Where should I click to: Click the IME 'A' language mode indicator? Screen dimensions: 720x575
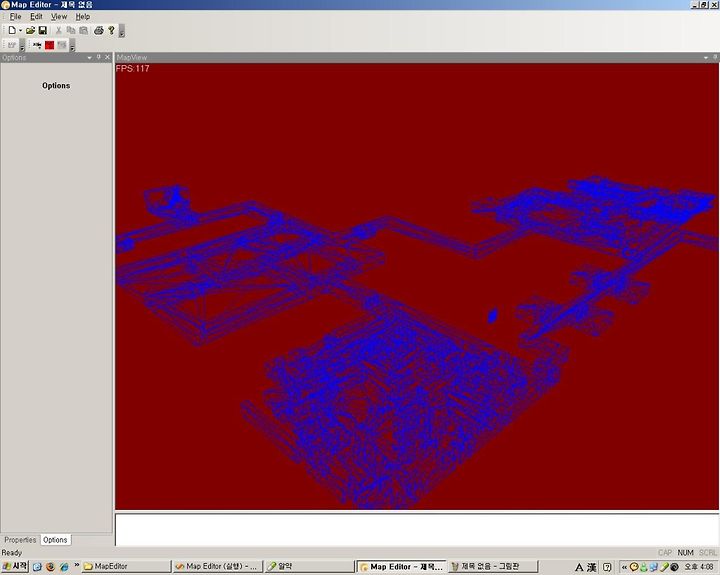click(x=579, y=568)
